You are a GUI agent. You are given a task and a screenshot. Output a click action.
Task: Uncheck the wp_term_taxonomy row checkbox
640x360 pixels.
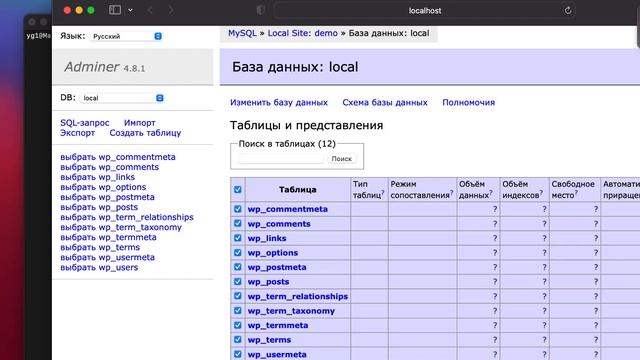coord(238,311)
